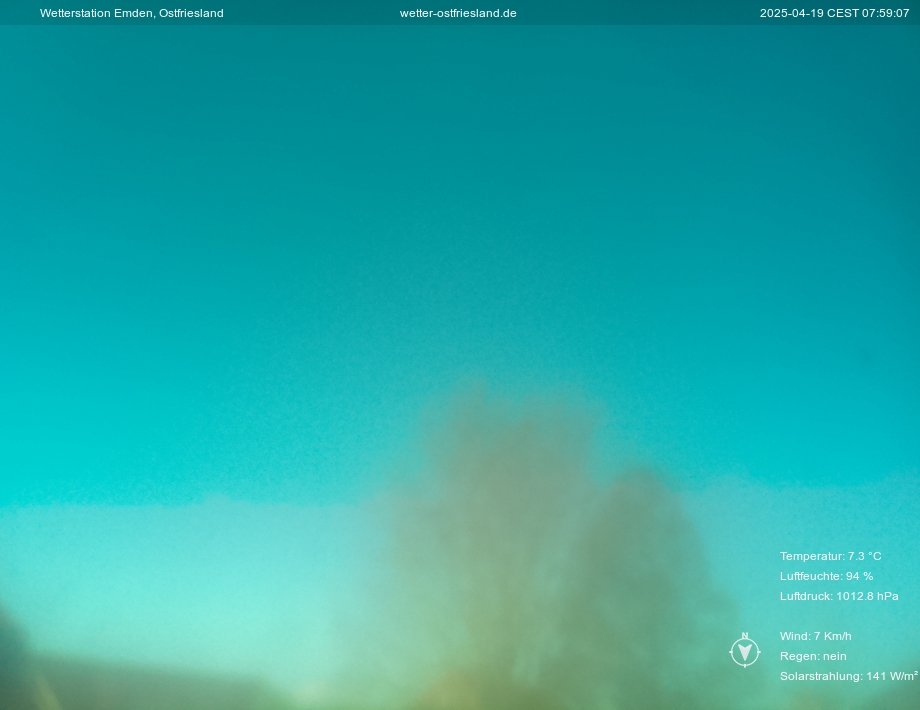The height and width of the screenshot is (710, 920).
Task: Click the 'Wind: 7 Km/h' reading
Action: [816, 636]
